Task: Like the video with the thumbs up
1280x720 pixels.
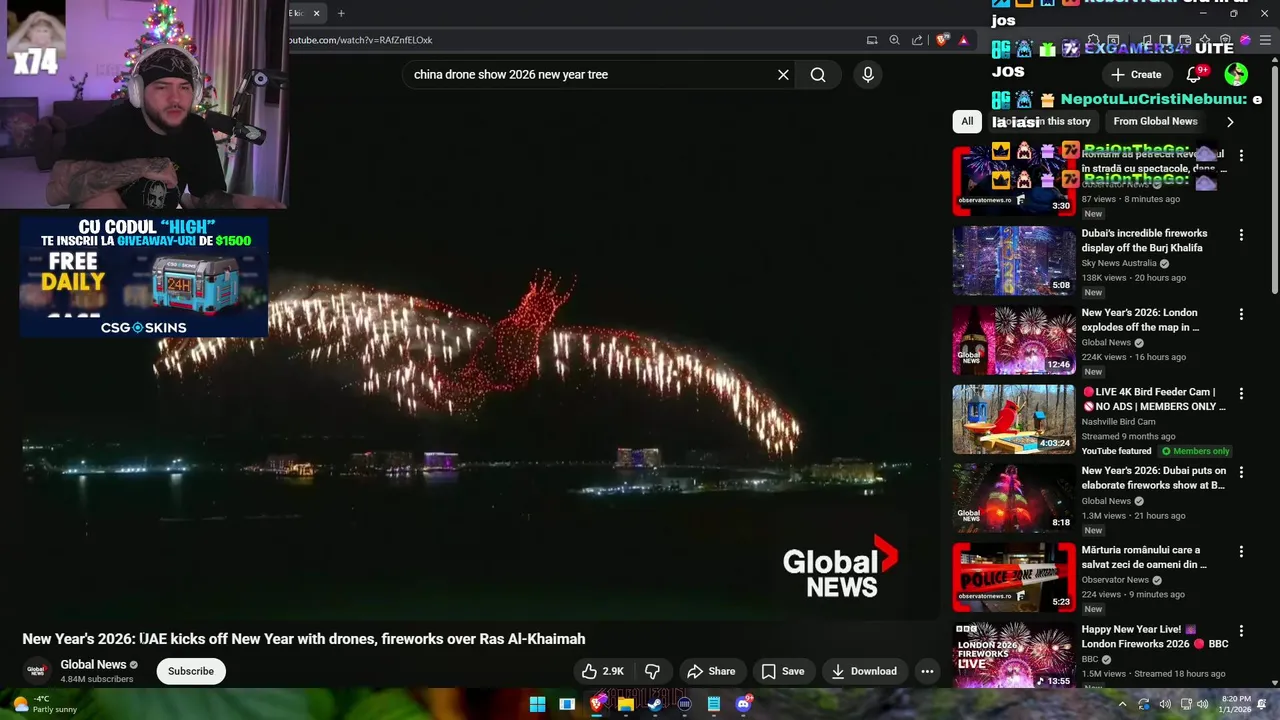Action: click(x=603, y=671)
